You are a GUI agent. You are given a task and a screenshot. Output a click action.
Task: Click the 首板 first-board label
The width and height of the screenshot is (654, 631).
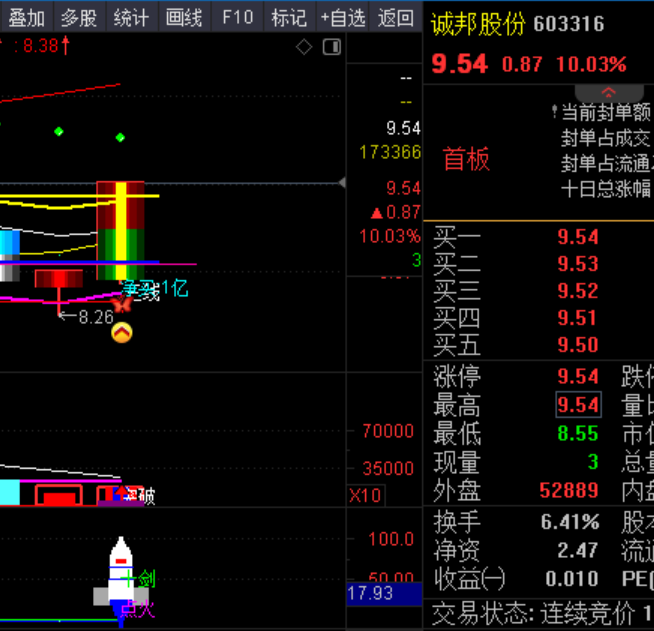click(x=466, y=159)
